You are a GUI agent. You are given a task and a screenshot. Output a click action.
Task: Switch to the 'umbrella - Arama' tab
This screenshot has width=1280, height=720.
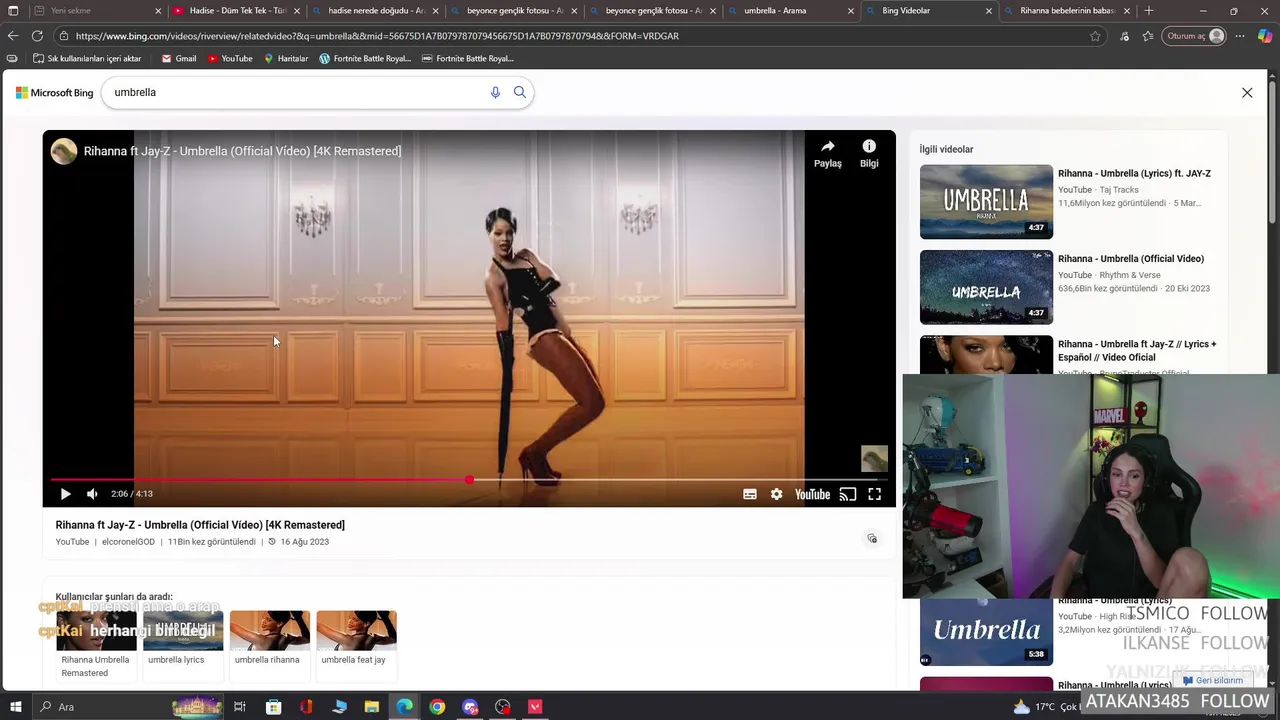(x=790, y=11)
